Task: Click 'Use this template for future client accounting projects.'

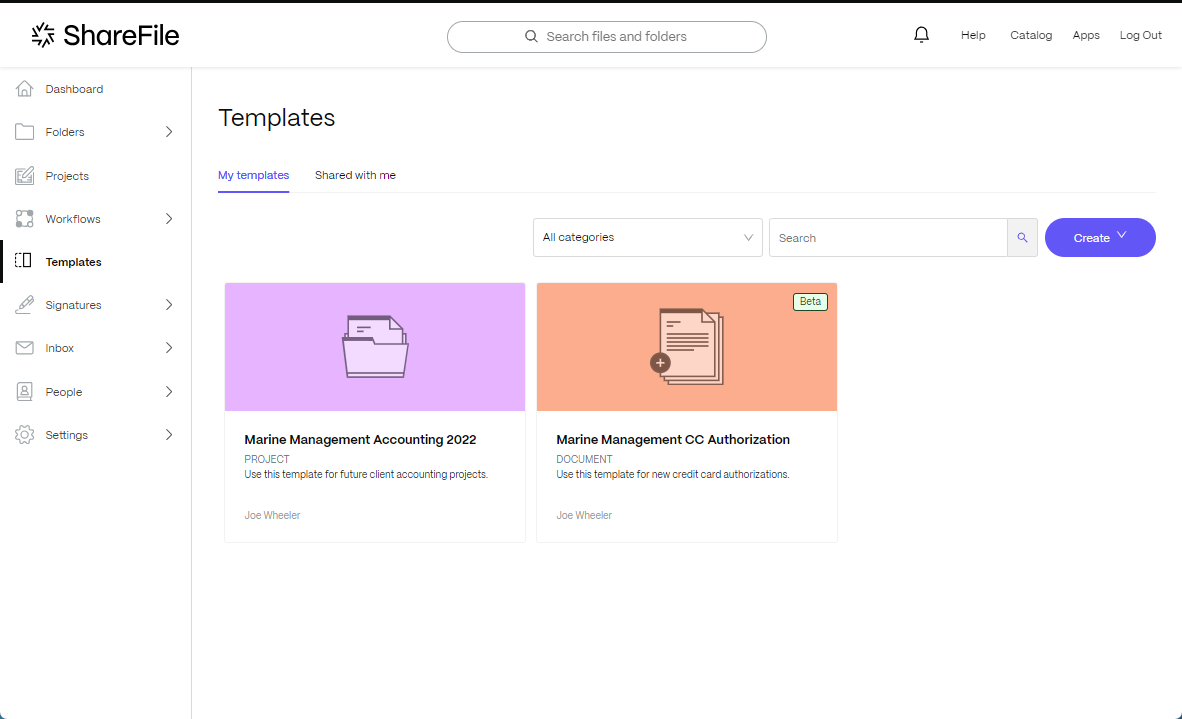Action: 366,475
